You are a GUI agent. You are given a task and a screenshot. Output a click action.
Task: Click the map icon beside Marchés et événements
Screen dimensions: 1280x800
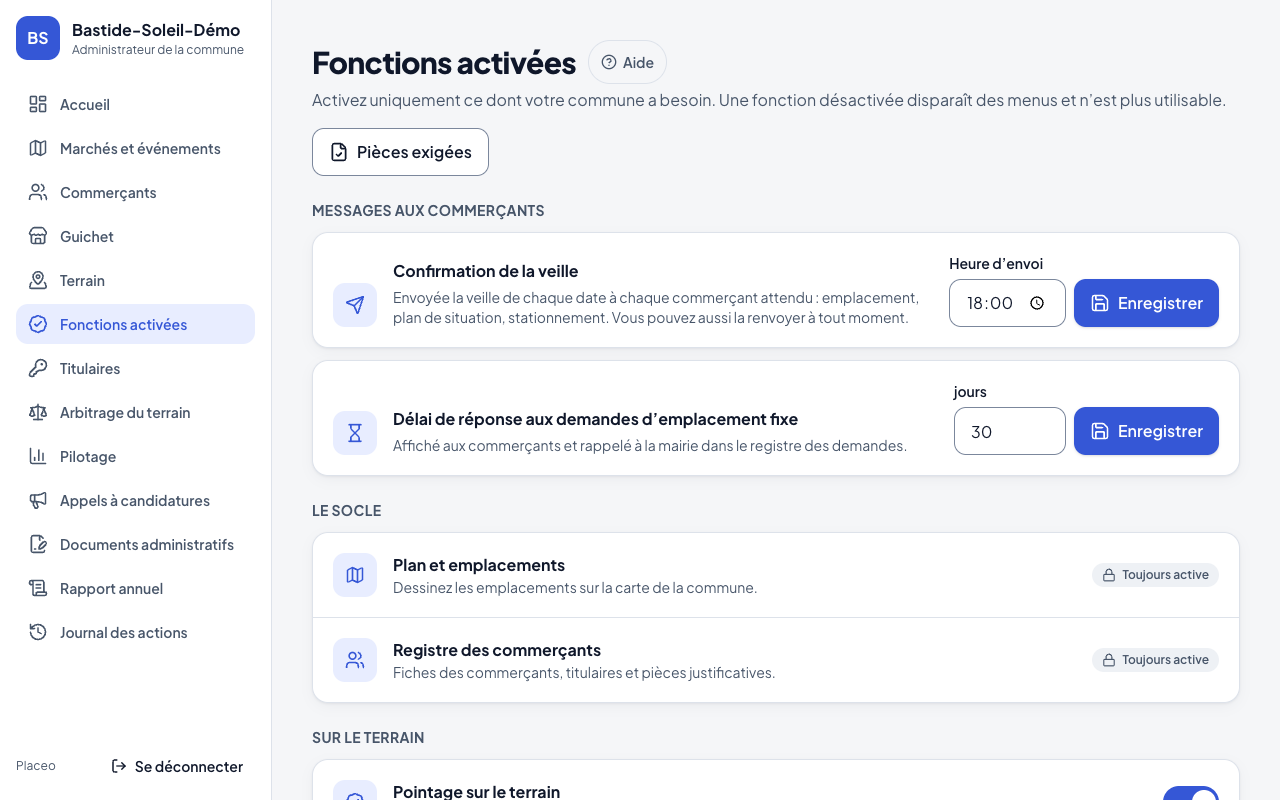pyautogui.click(x=38, y=148)
